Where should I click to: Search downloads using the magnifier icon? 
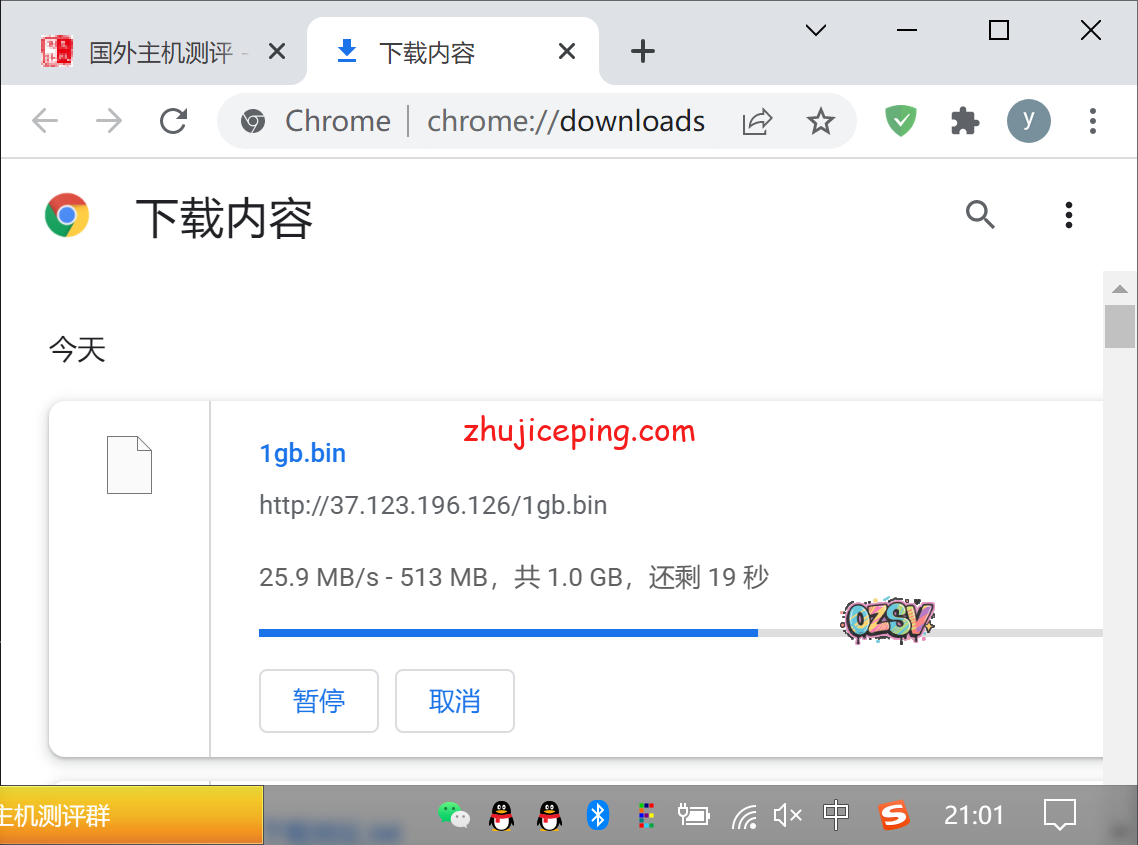pos(980,214)
